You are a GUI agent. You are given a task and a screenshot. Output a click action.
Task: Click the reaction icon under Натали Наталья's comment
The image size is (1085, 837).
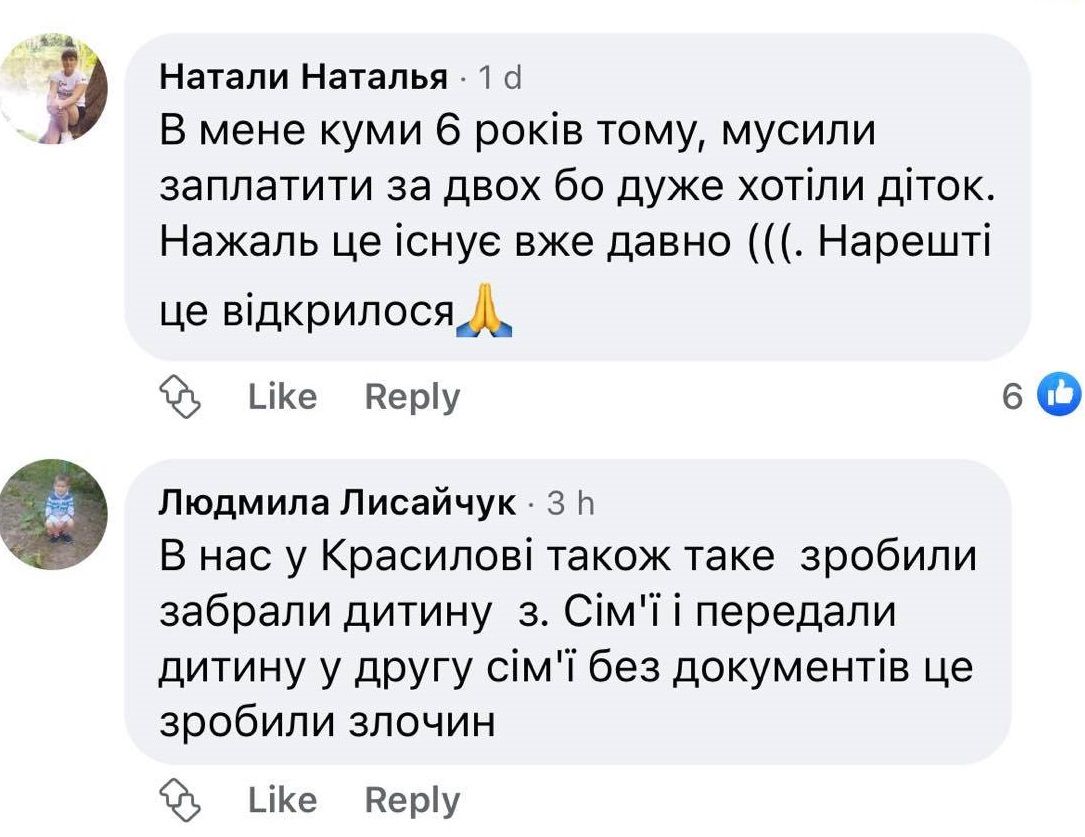coord(182,397)
